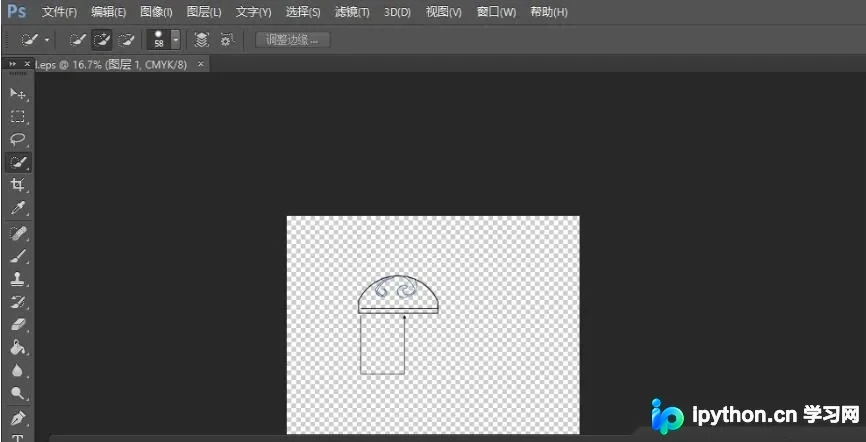866x442 pixels.
Task: Close the .eps document tab
Action: pyautogui.click(x=201, y=64)
